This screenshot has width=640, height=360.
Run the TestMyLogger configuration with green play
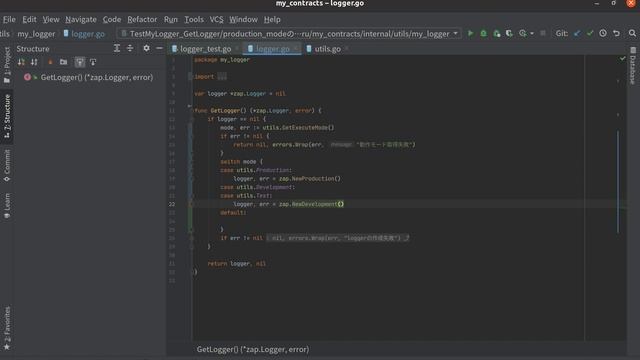pos(471,33)
